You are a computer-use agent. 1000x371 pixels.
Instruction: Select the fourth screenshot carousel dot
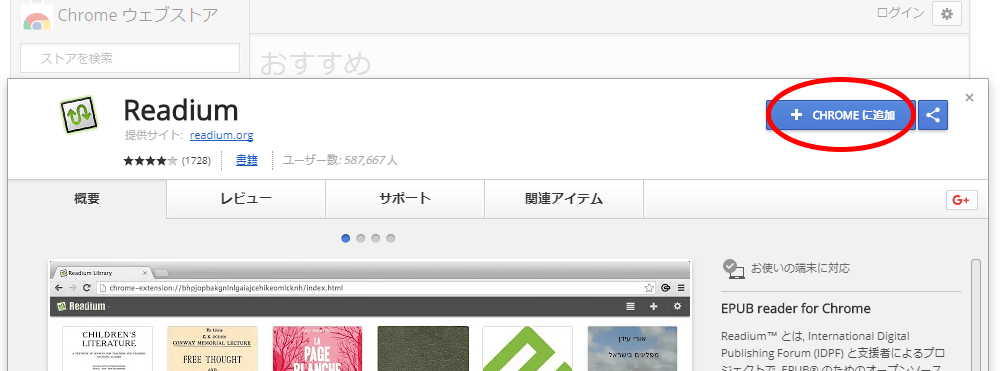pos(391,238)
